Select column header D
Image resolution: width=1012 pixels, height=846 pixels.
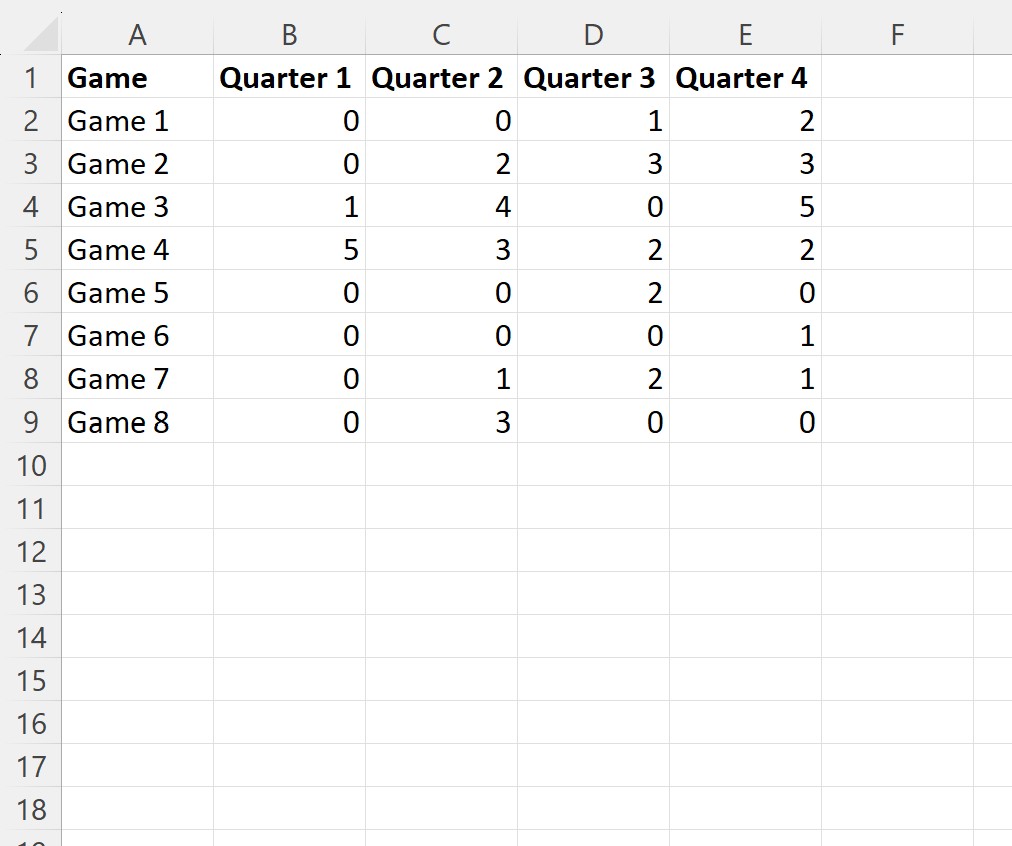(x=593, y=34)
